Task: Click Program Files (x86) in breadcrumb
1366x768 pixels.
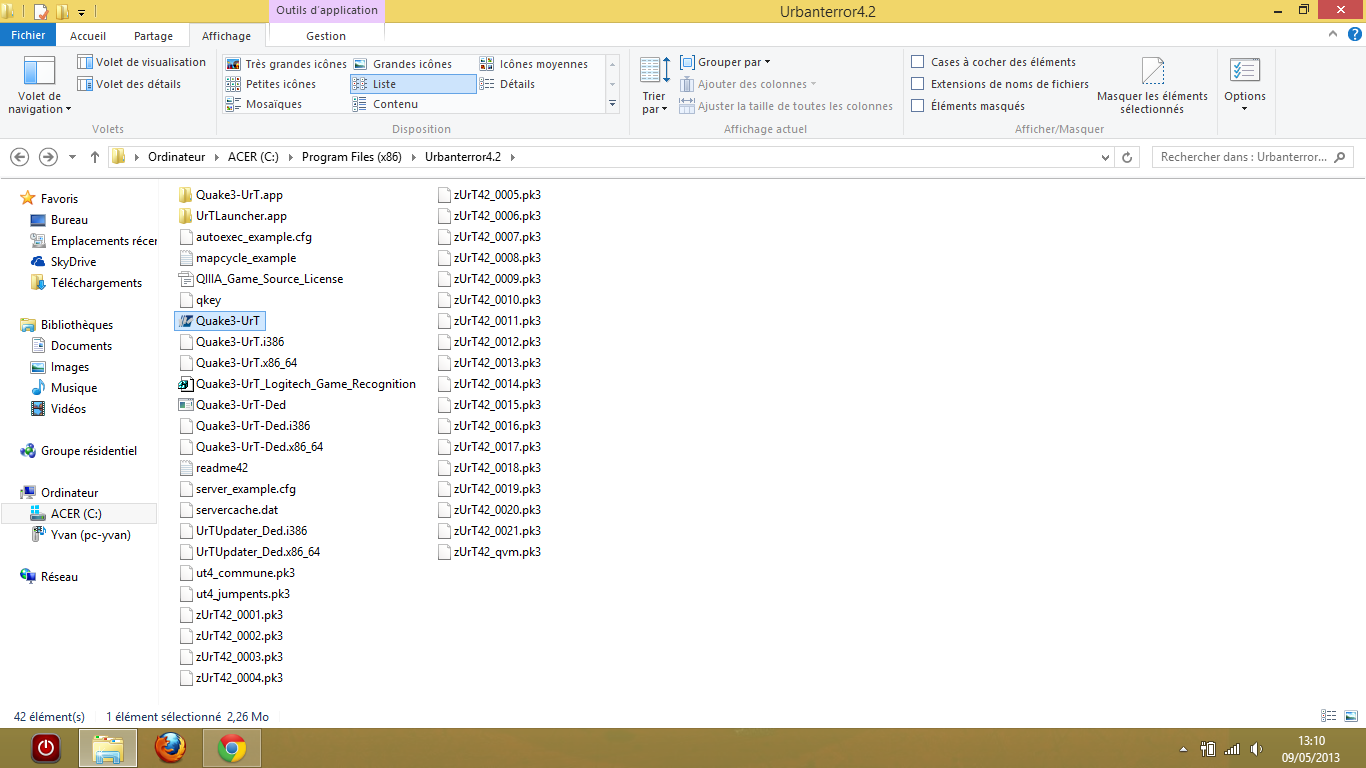Action: click(351, 157)
